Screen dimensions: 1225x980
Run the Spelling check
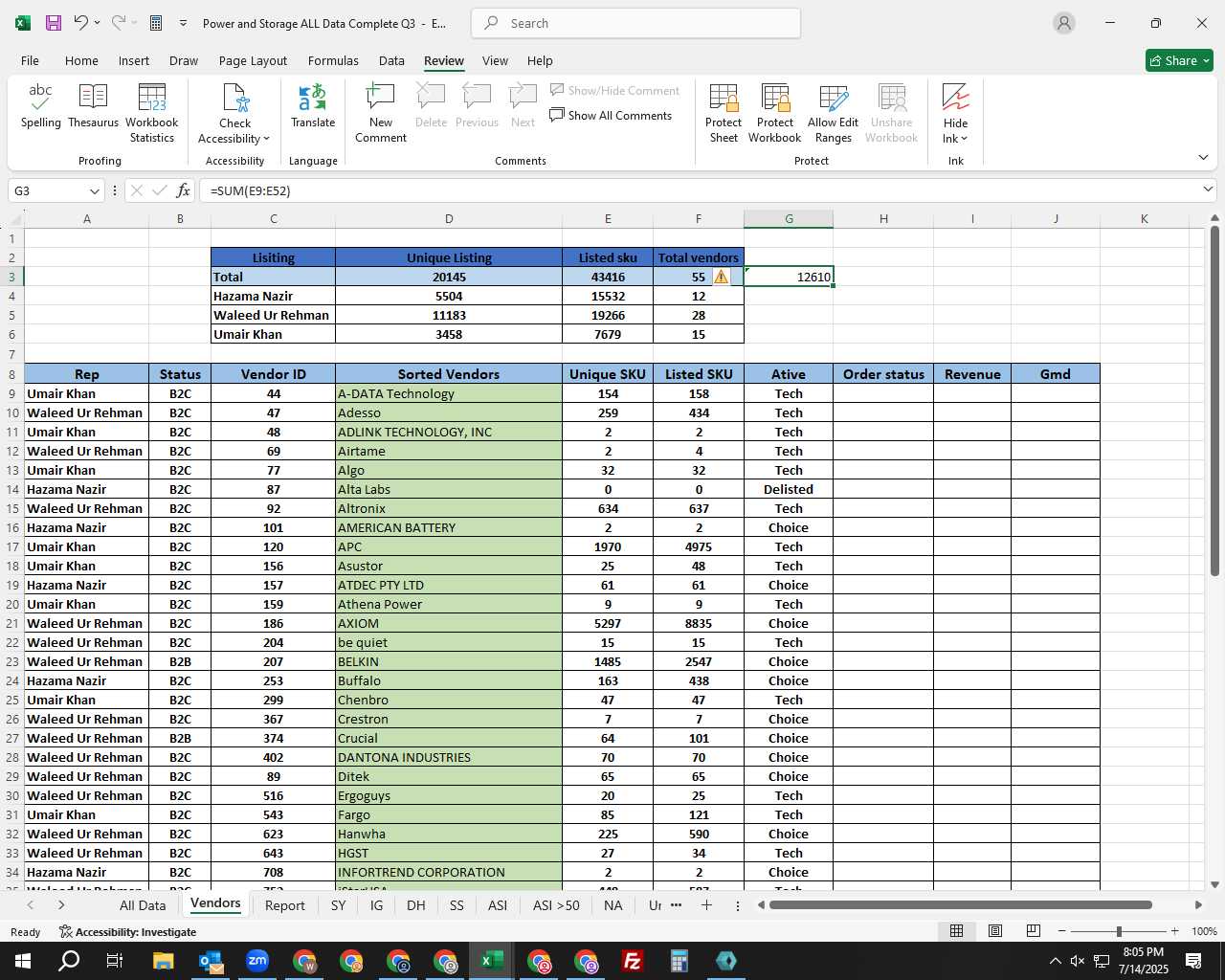(41, 106)
